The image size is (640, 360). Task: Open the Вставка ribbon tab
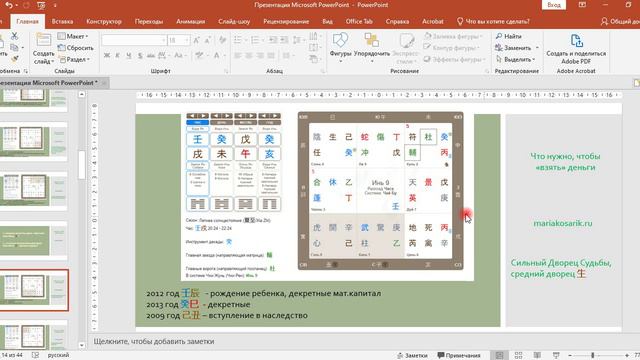pos(62,21)
